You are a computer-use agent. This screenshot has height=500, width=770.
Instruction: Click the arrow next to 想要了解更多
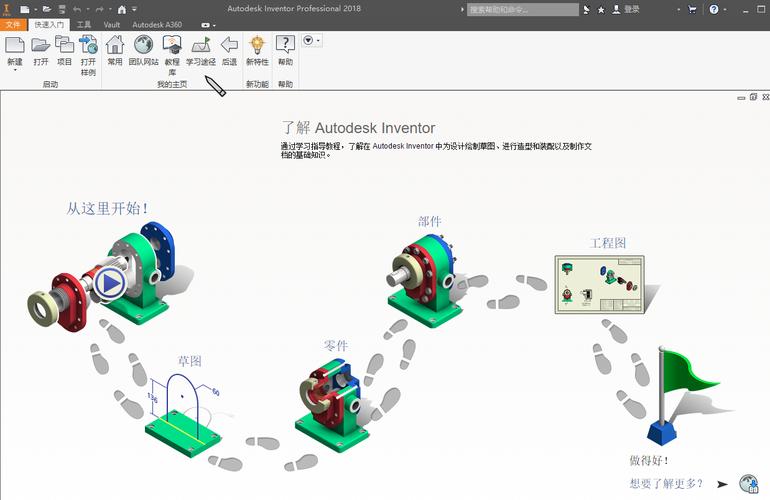[722, 484]
